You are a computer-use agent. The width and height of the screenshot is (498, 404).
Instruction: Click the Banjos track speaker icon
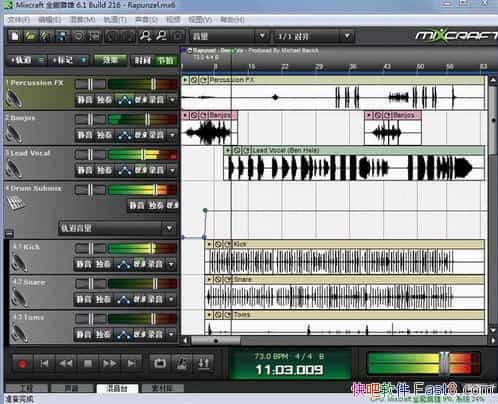(14, 134)
